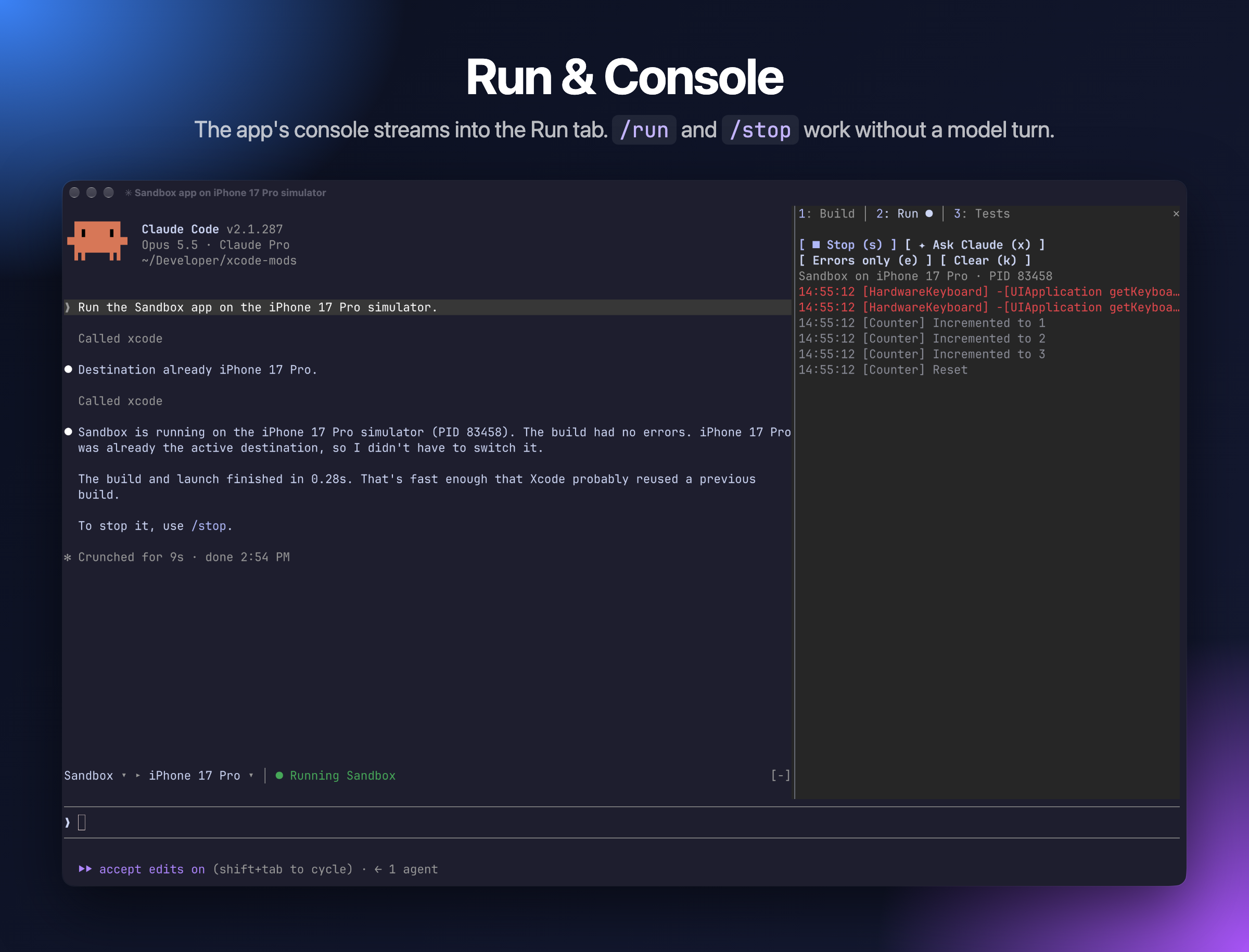Close the side panel with the x icon

[1176, 214]
